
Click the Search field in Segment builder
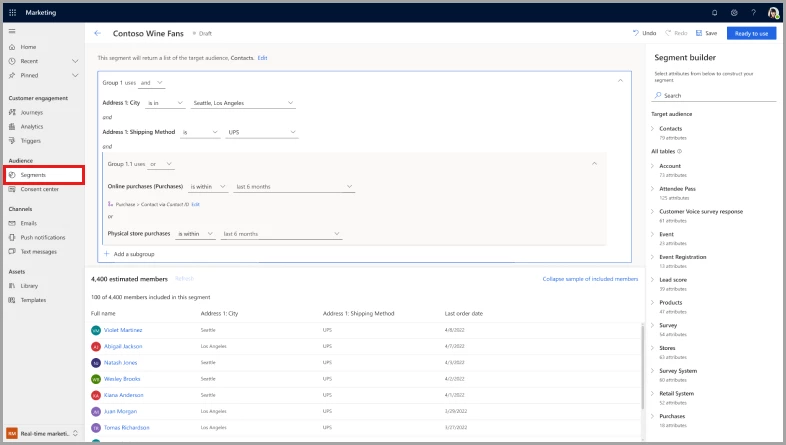tap(714, 95)
